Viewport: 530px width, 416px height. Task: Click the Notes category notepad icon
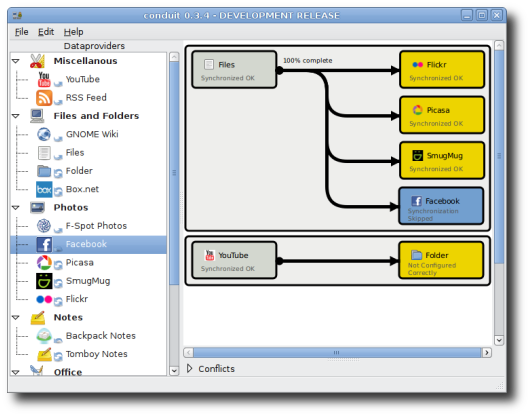(38, 317)
